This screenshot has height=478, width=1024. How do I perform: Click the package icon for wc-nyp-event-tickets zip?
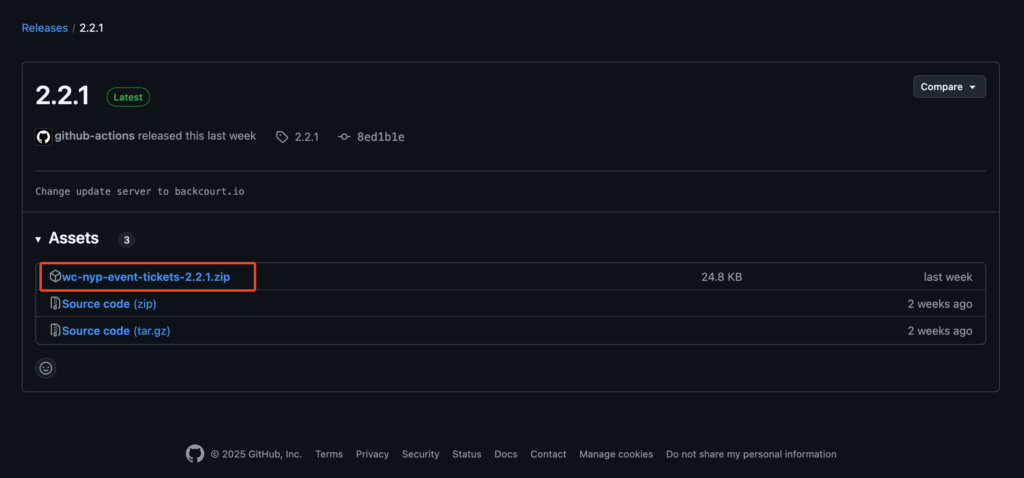[55, 277]
